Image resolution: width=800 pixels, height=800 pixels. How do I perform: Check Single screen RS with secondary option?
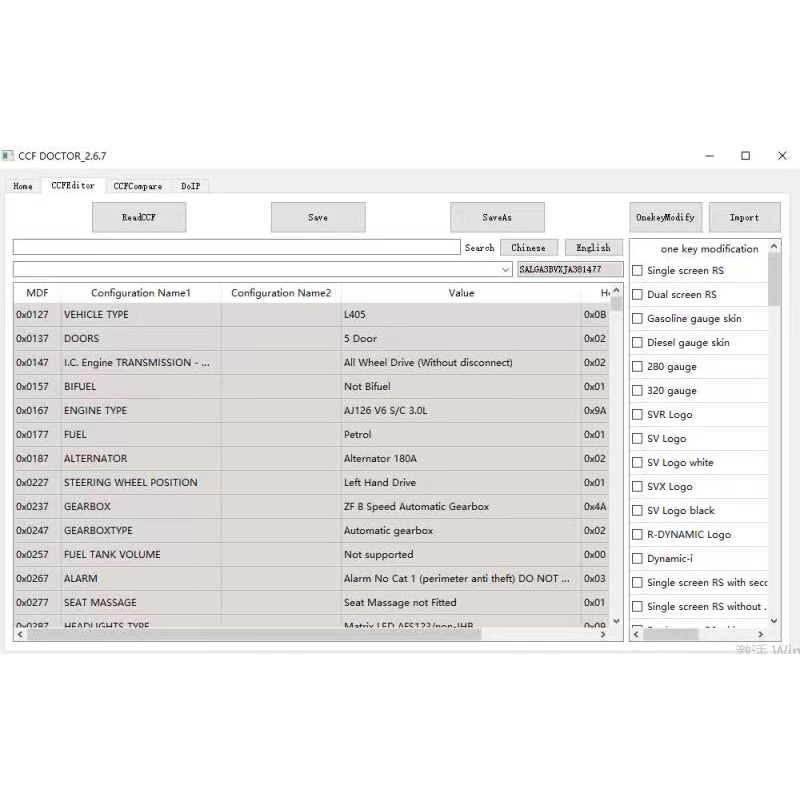(x=637, y=582)
